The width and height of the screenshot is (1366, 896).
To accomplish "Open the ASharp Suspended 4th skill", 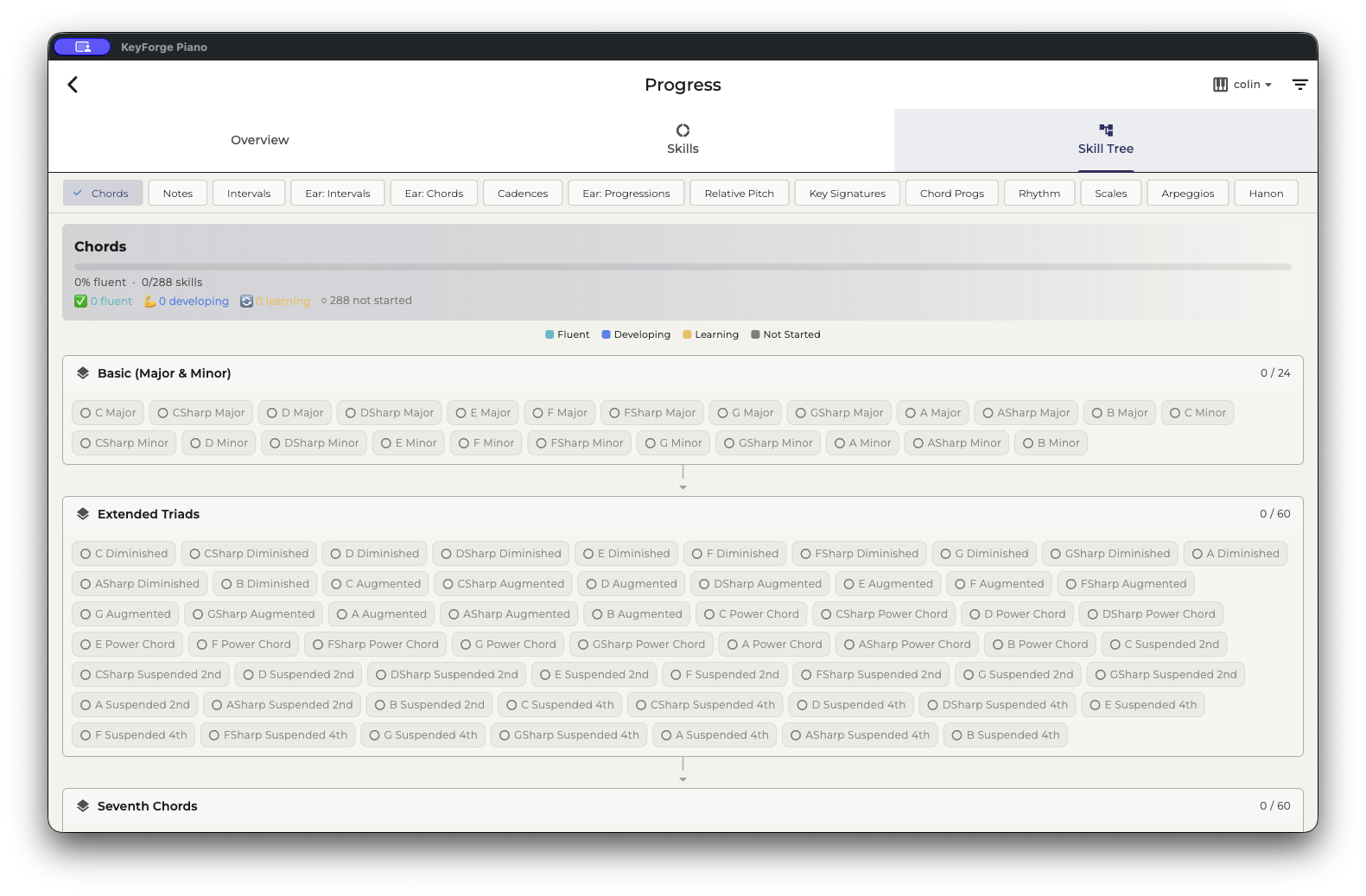I will (x=860, y=735).
